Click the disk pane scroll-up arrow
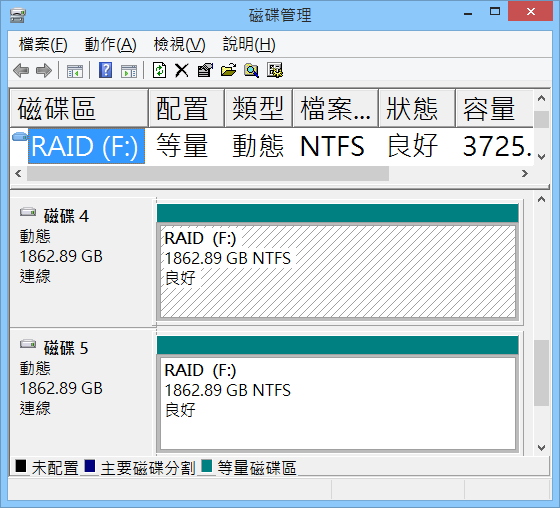Screen dimensions: 560x508 (541, 199)
